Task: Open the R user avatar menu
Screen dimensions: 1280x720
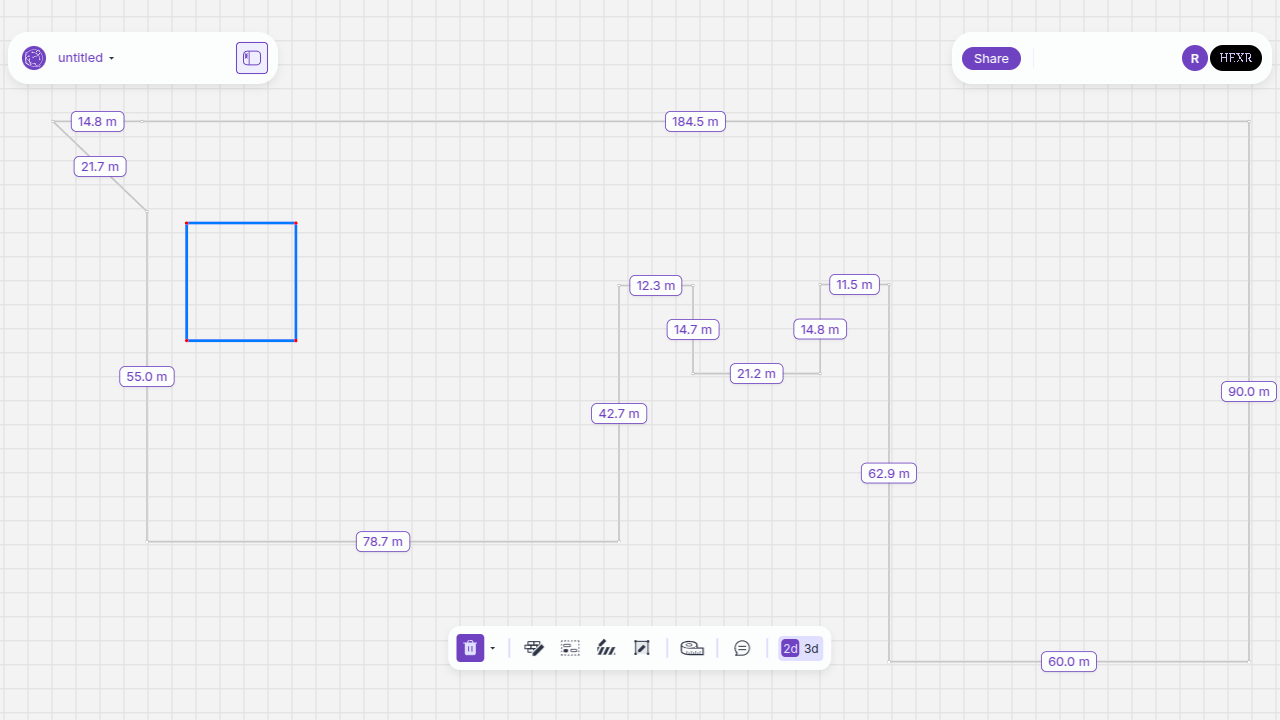Action: (x=1194, y=58)
